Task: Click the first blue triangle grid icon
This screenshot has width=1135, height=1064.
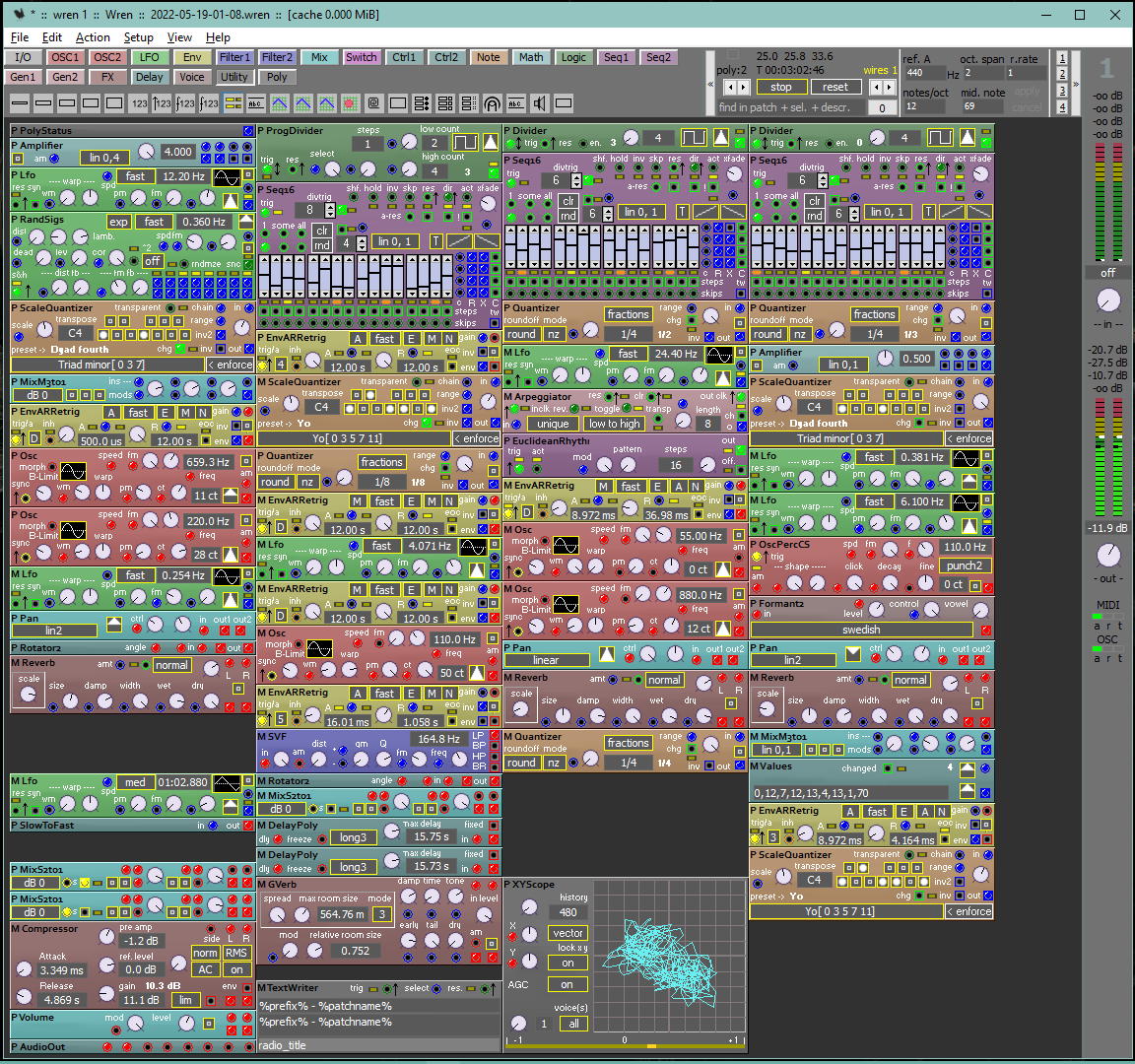Action: click(280, 103)
